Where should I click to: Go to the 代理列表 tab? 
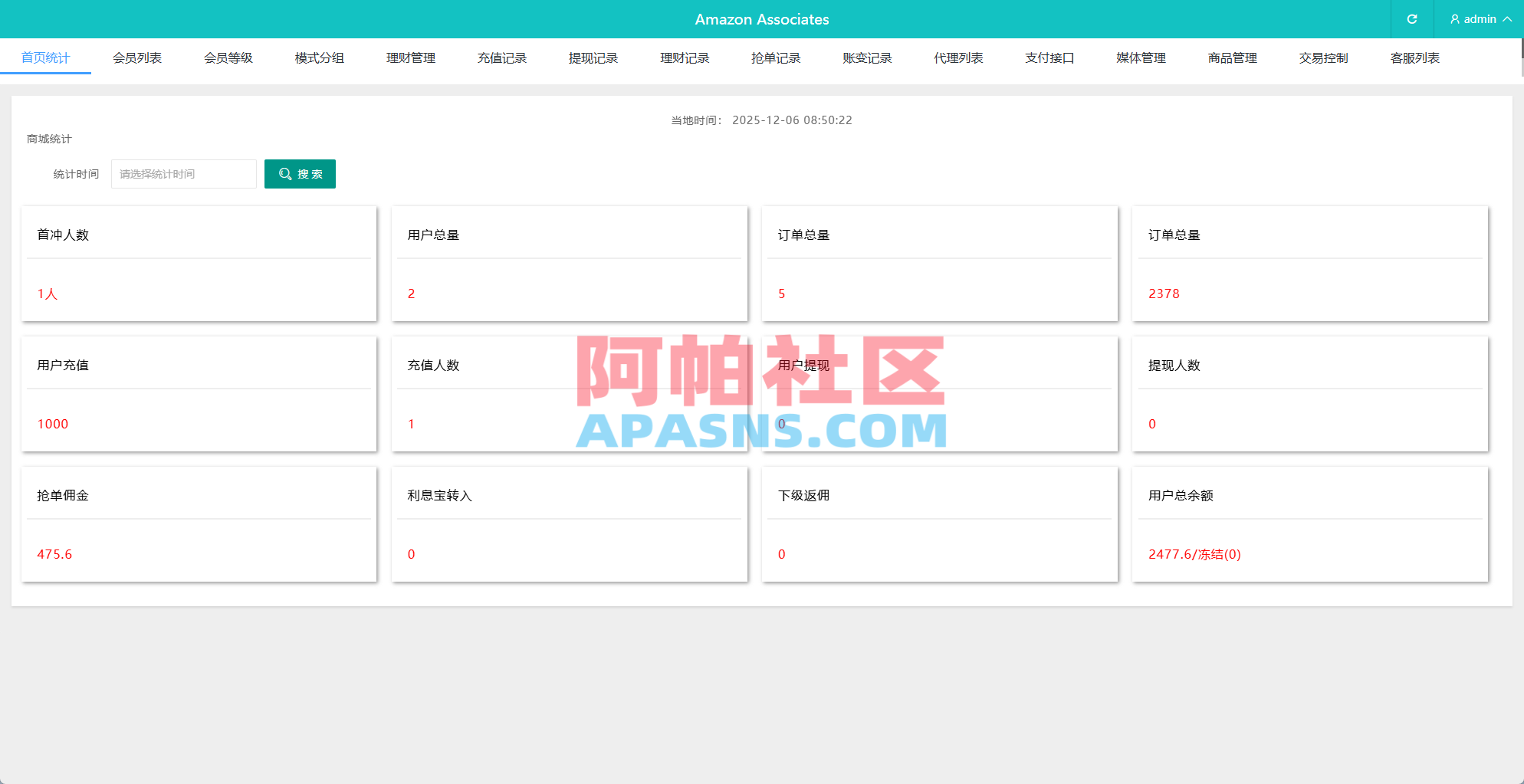tap(958, 58)
